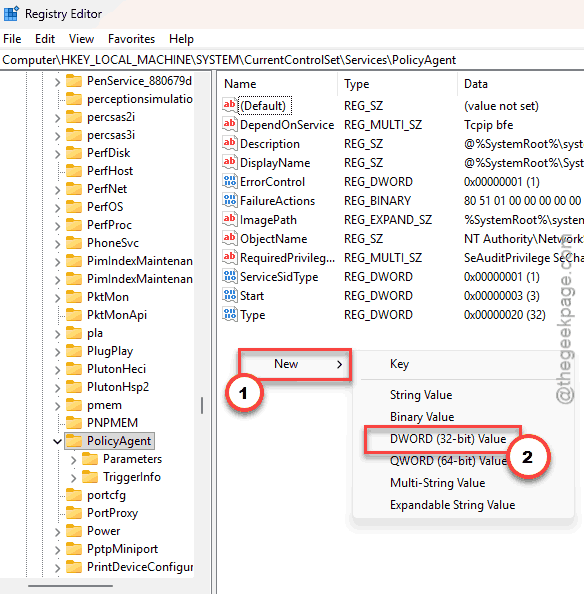This screenshot has height=594, width=584.
Task: Click the DependOnService value icon
Action: [x=230, y=124]
